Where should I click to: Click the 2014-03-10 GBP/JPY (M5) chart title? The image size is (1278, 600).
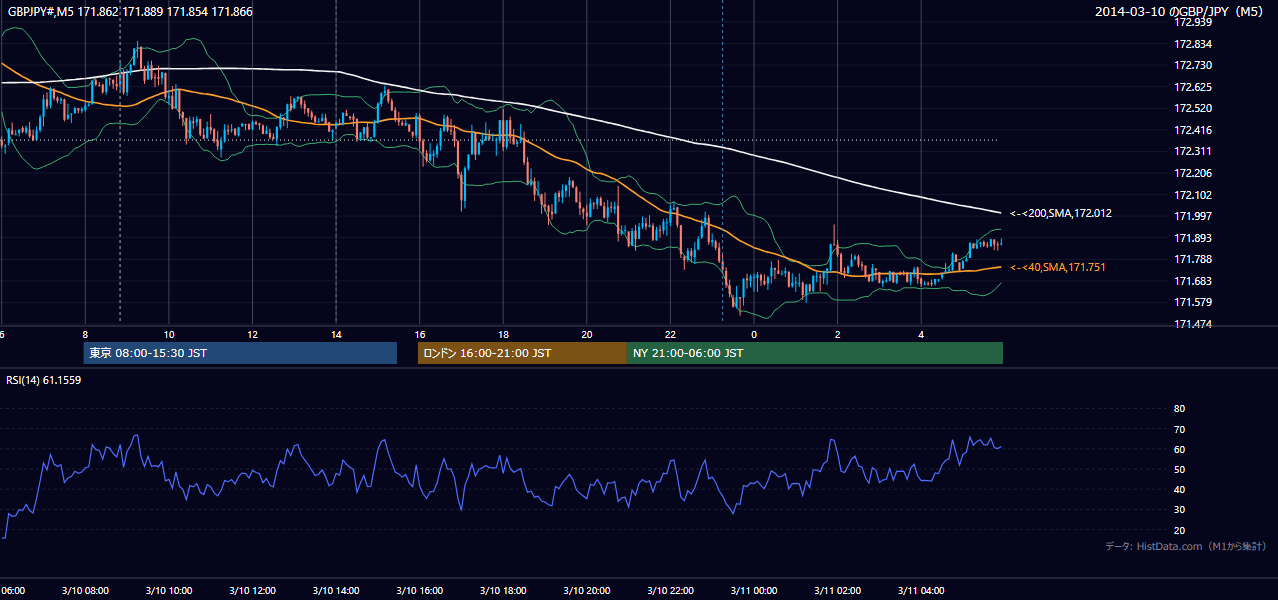tap(1180, 12)
